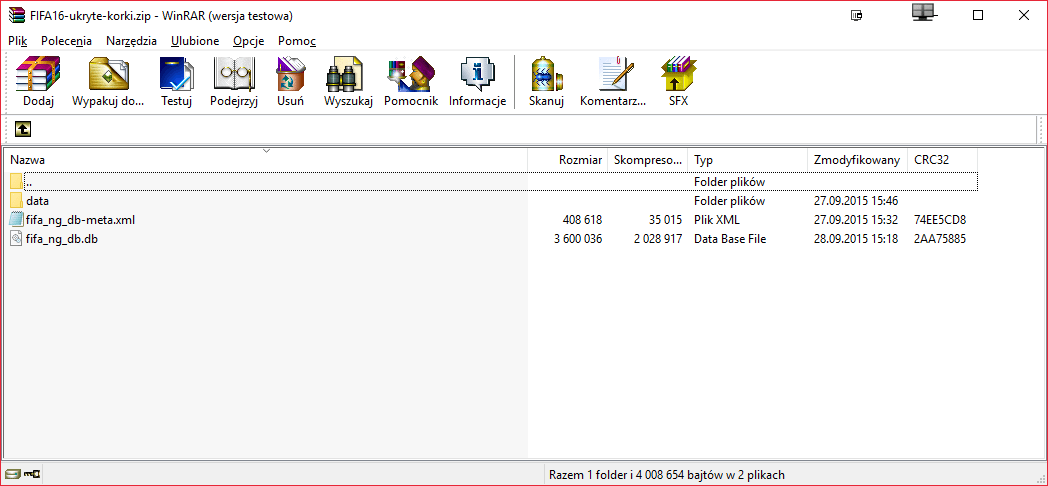This screenshot has width=1048, height=486.
Task: Click the Usuń delete icon
Action: point(291,82)
